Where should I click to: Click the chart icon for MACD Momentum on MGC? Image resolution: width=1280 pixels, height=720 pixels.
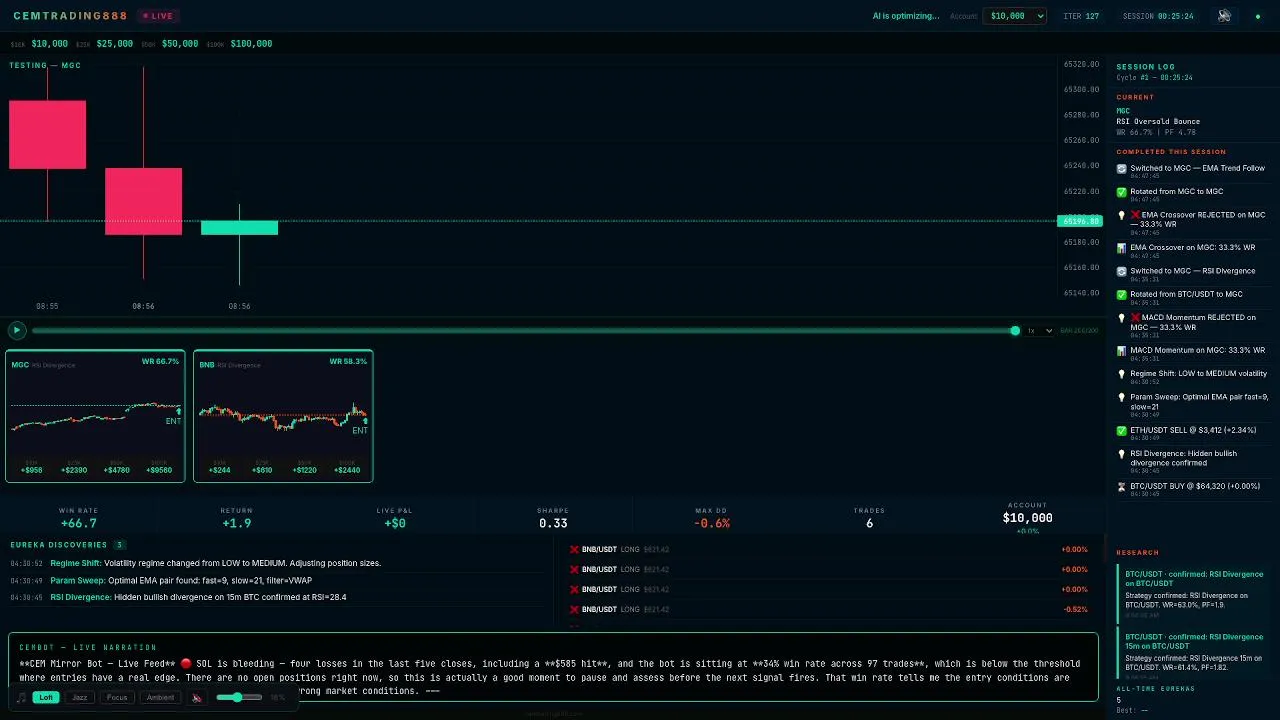click(1121, 351)
